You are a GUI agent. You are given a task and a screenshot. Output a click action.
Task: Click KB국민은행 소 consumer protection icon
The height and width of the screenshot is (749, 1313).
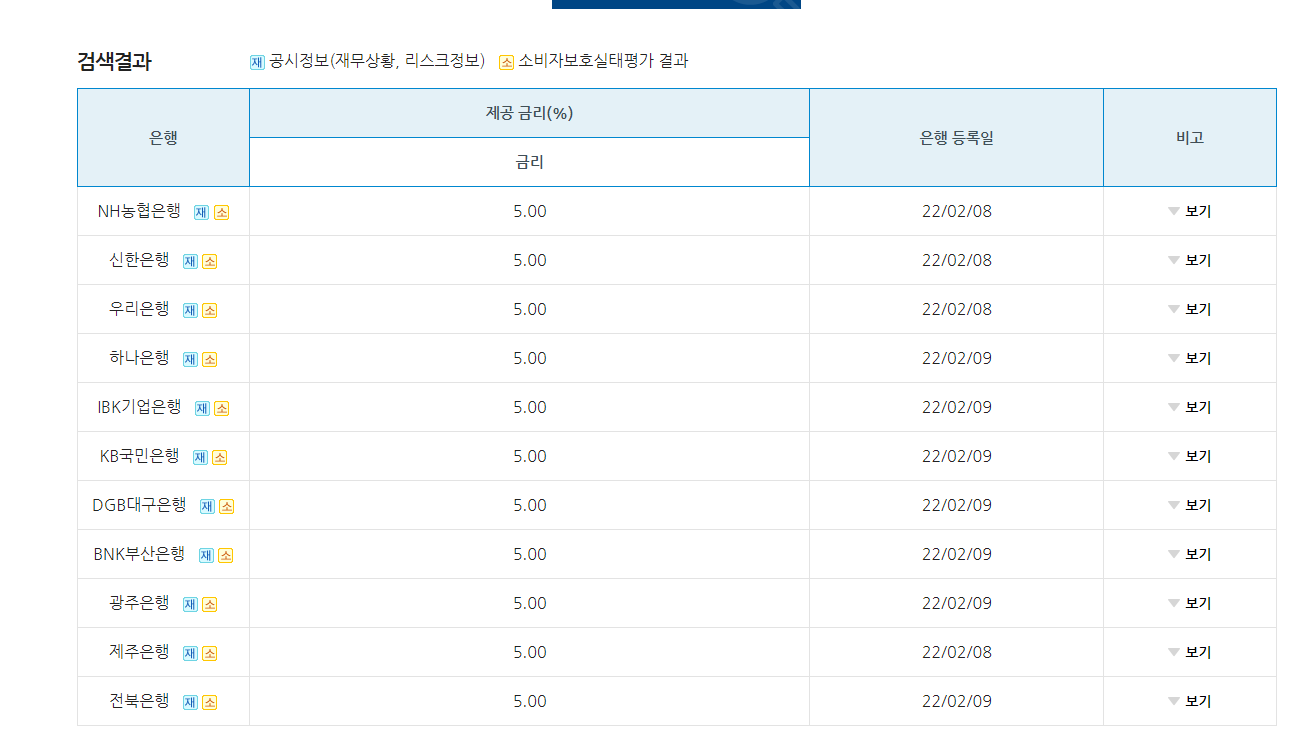tap(219, 457)
